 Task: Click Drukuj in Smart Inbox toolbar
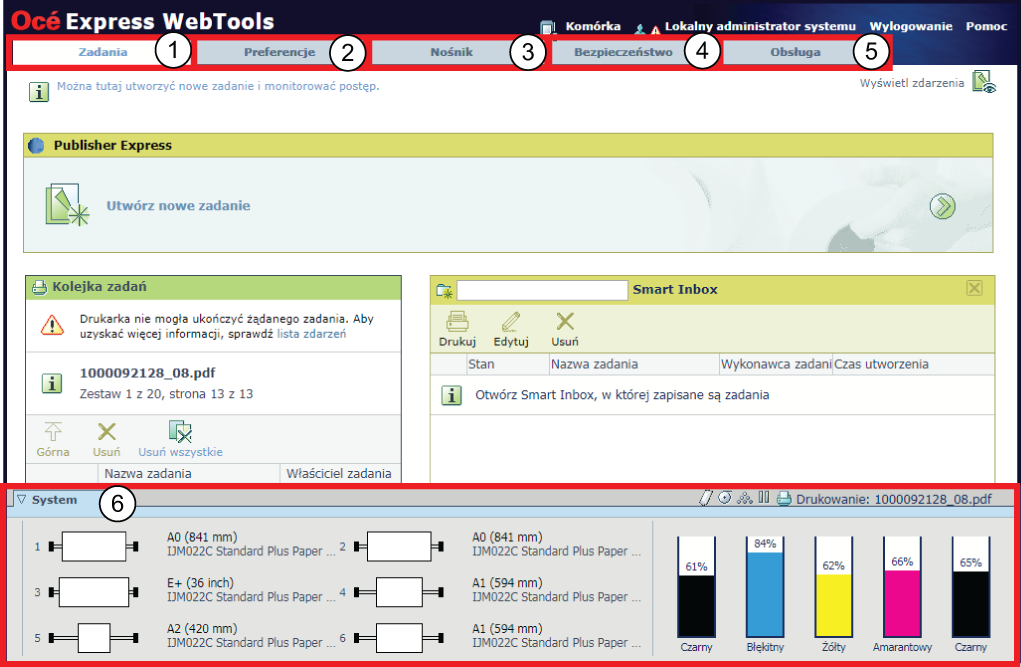coord(457,329)
